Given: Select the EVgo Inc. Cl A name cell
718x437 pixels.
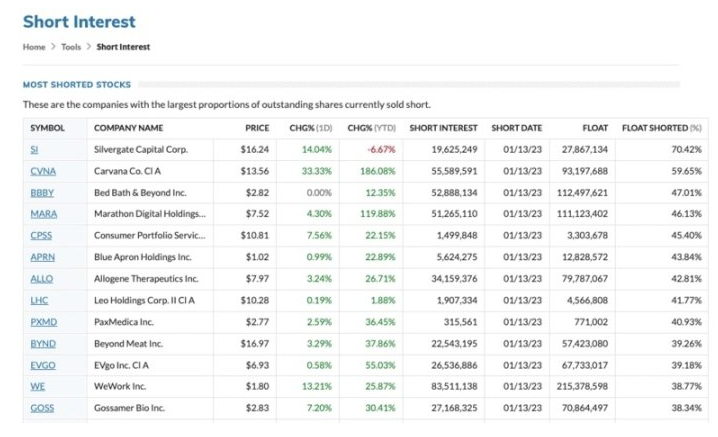Looking at the screenshot, I should pyautogui.click(x=121, y=365).
